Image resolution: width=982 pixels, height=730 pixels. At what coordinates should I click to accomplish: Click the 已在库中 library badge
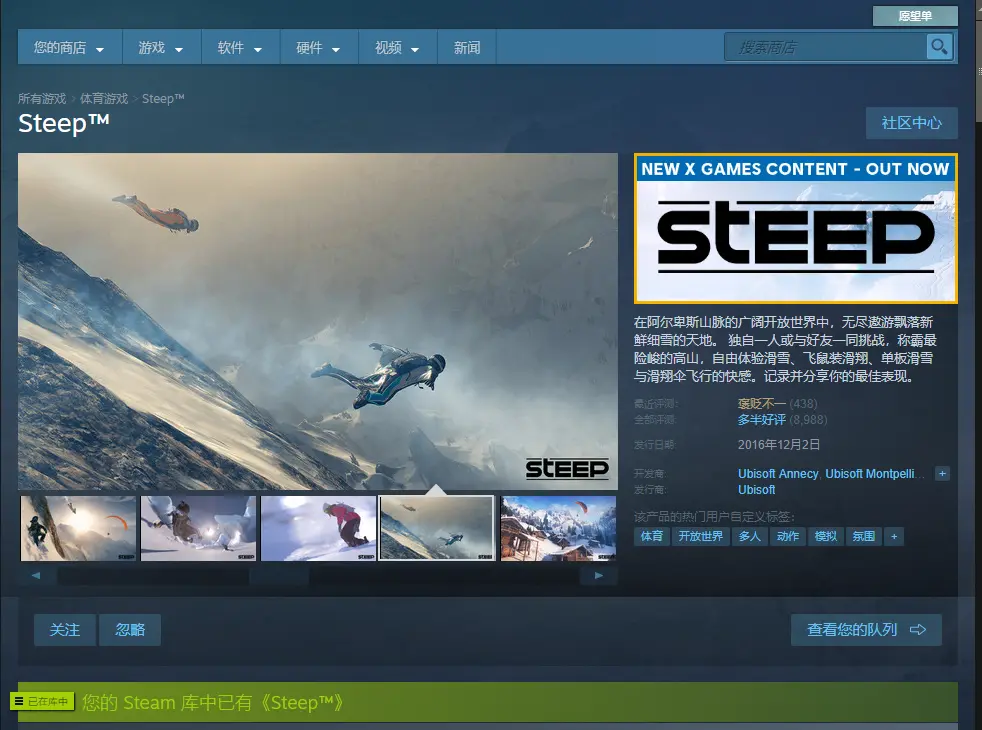pos(43,702)
